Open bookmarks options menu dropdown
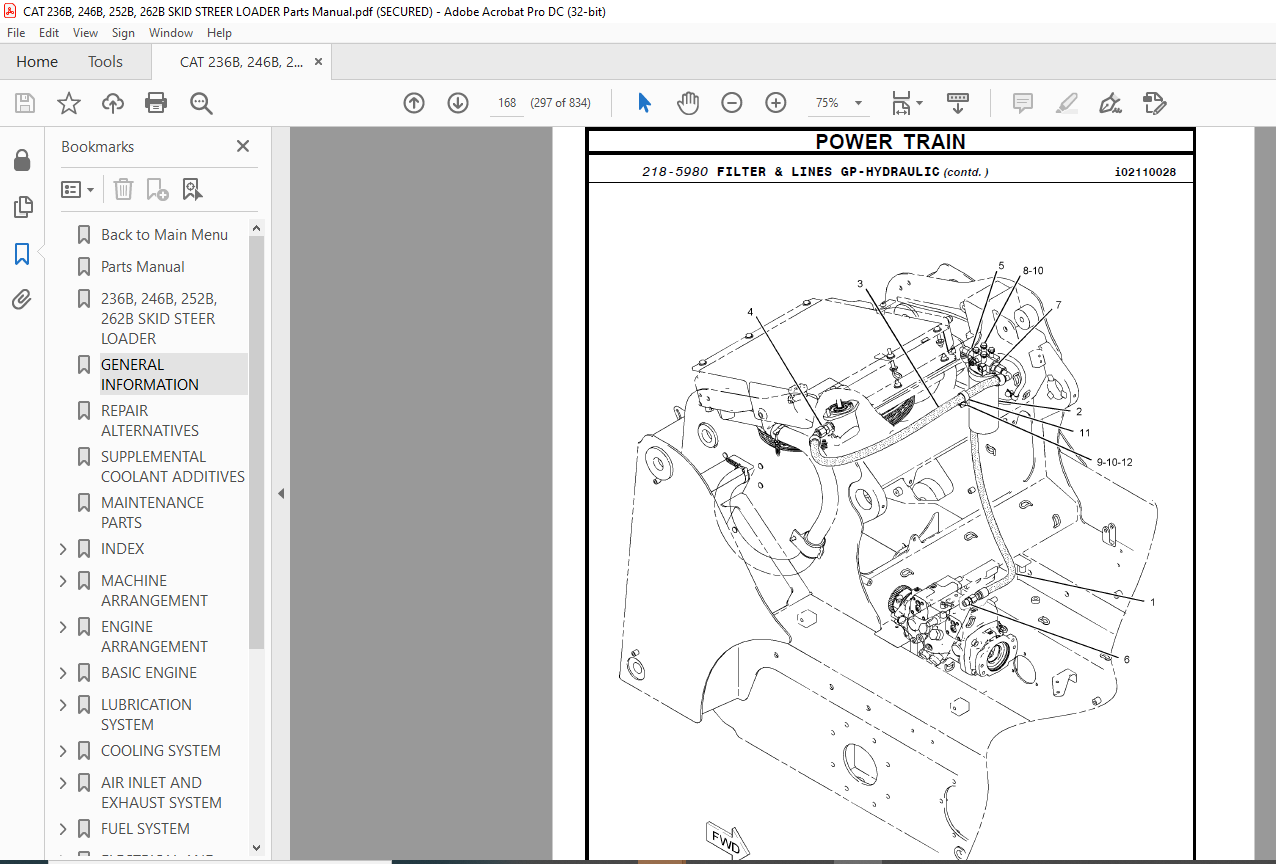 coord(78,189)
